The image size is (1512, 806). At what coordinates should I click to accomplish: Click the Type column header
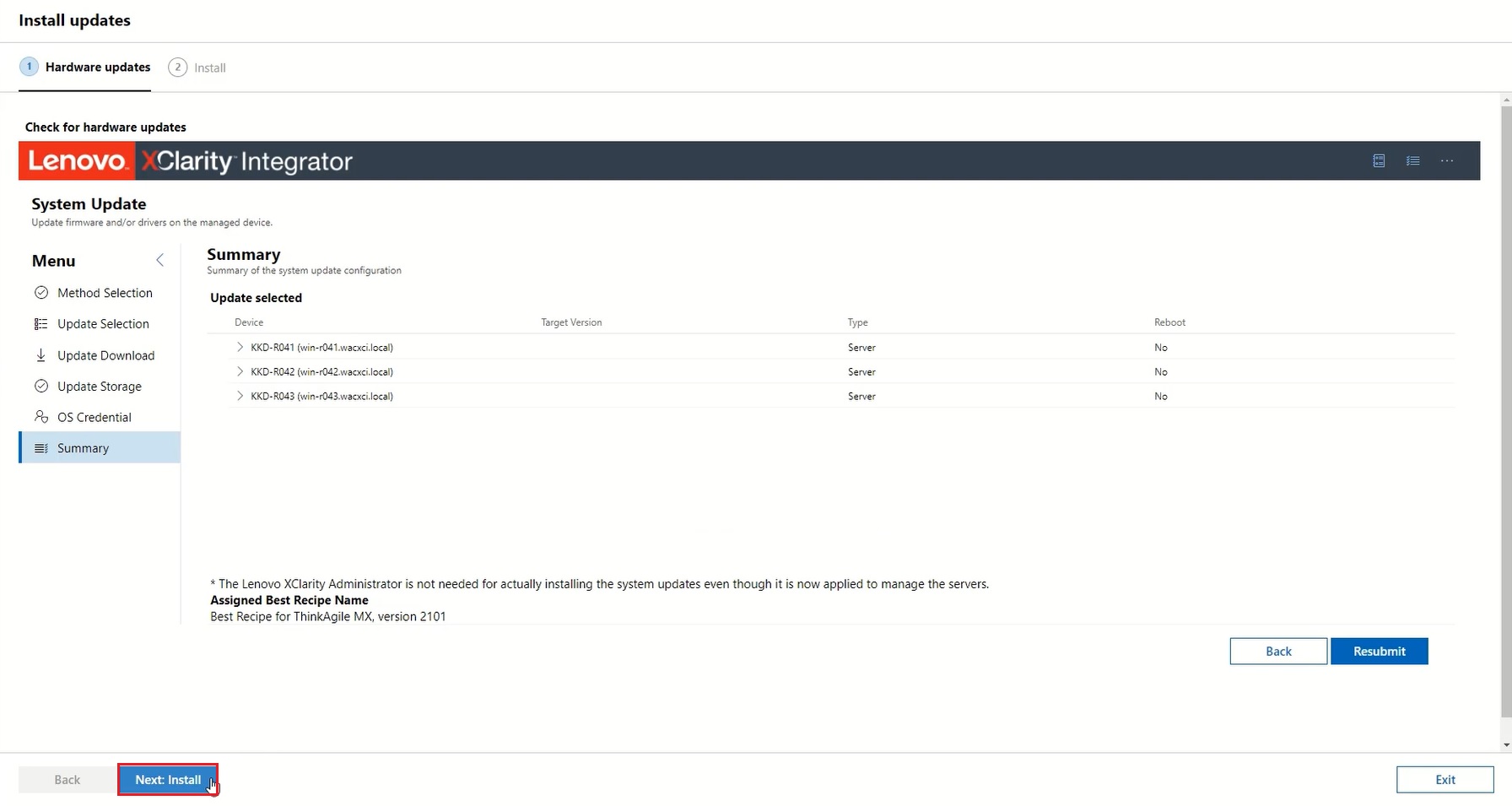pos(857,322)
